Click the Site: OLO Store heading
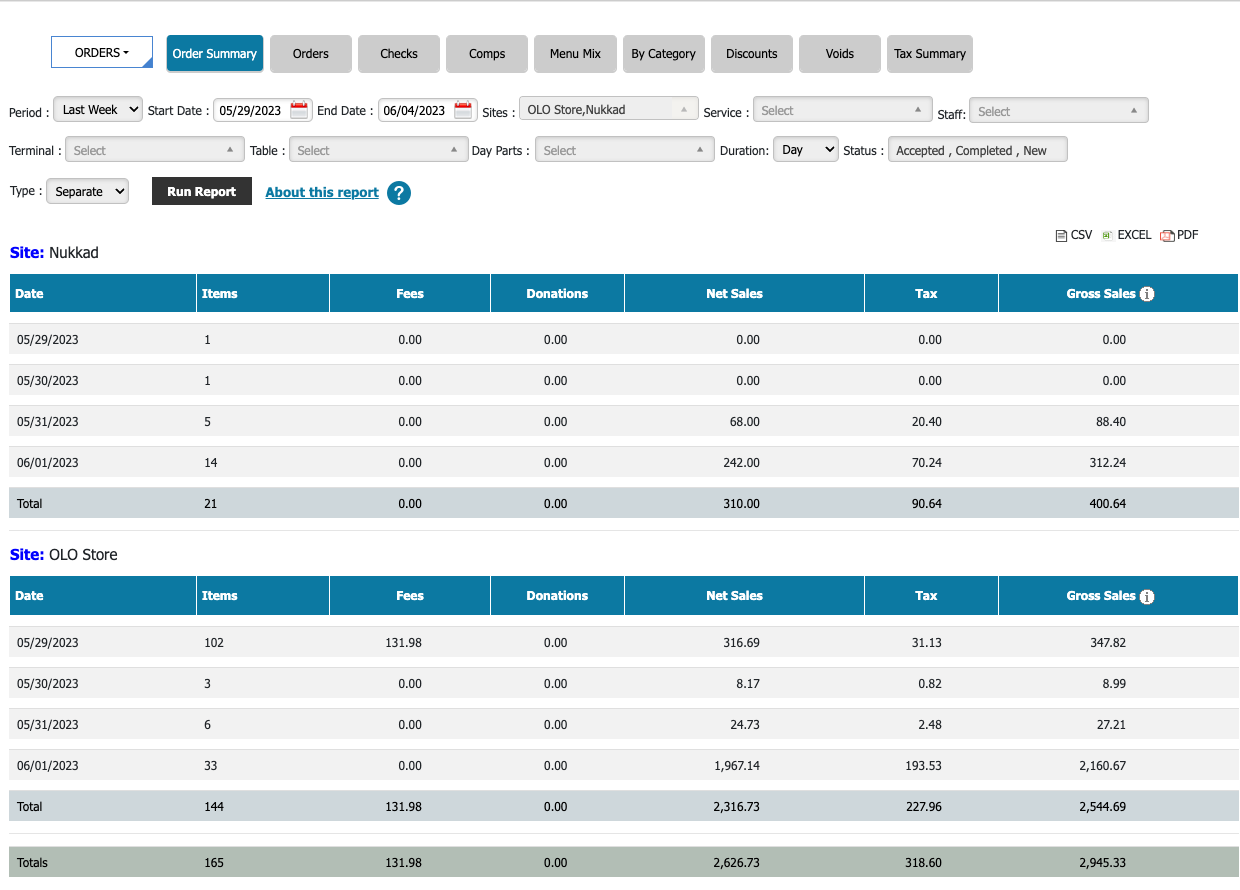The width and height of the screenshot is (1240, 890). [x=64, y=555]
